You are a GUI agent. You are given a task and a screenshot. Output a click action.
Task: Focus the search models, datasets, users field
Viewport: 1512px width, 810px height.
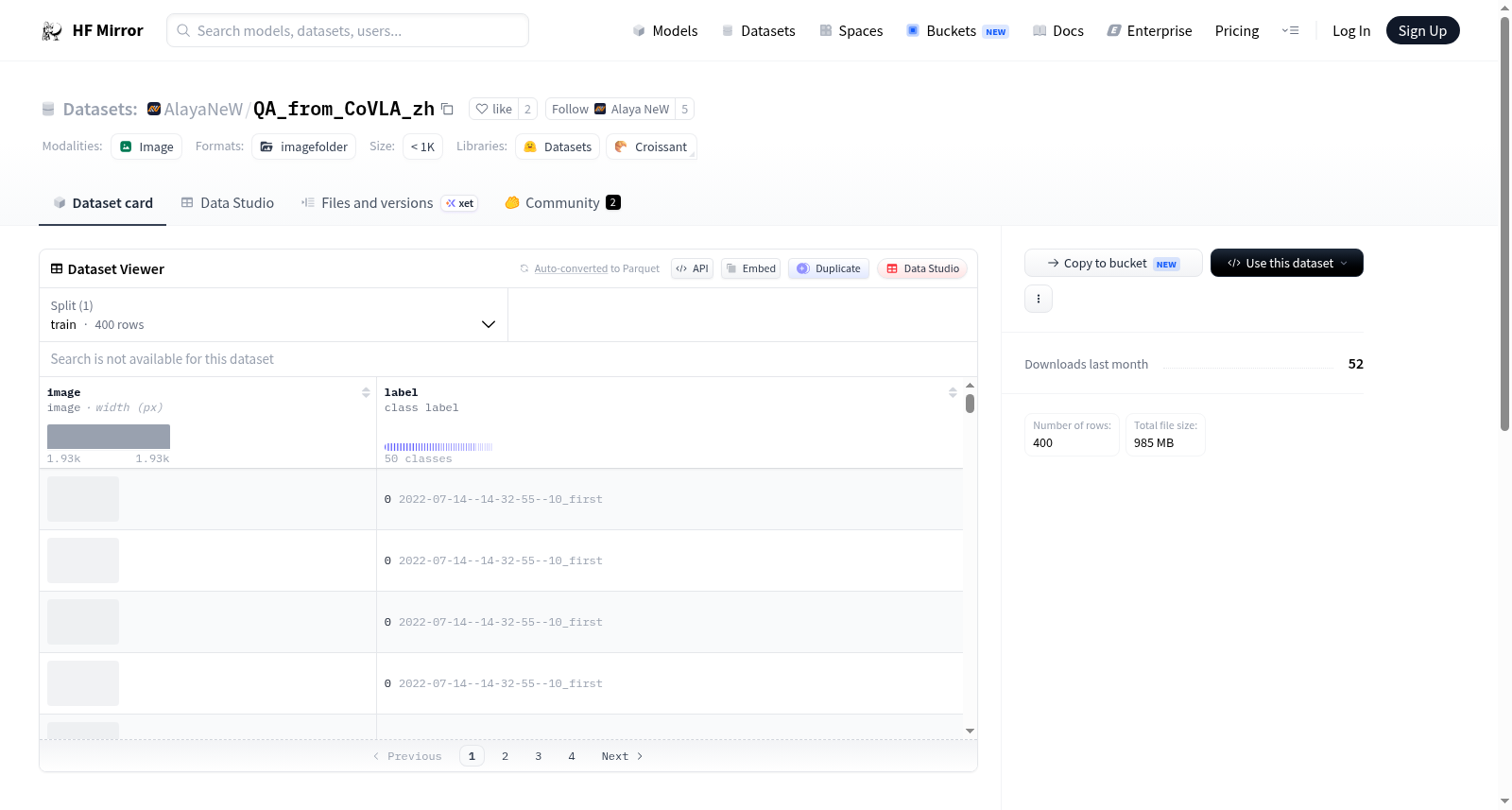(348, 30)
